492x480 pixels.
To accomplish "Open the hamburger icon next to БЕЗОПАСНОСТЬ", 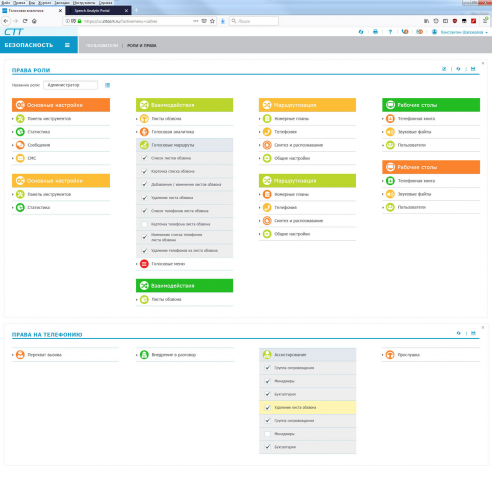I will point(67,45).
